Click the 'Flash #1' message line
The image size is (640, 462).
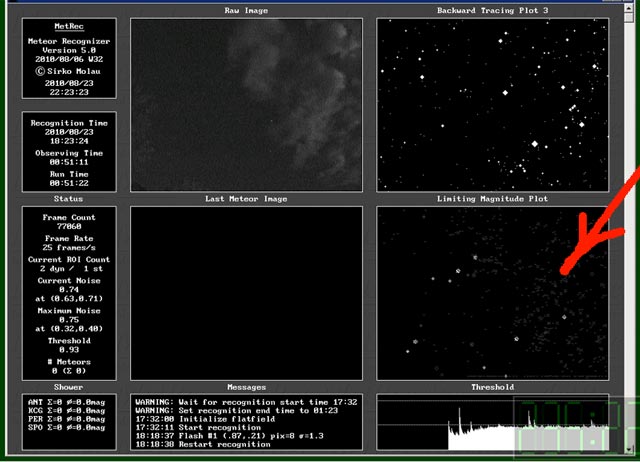[227, 436]
